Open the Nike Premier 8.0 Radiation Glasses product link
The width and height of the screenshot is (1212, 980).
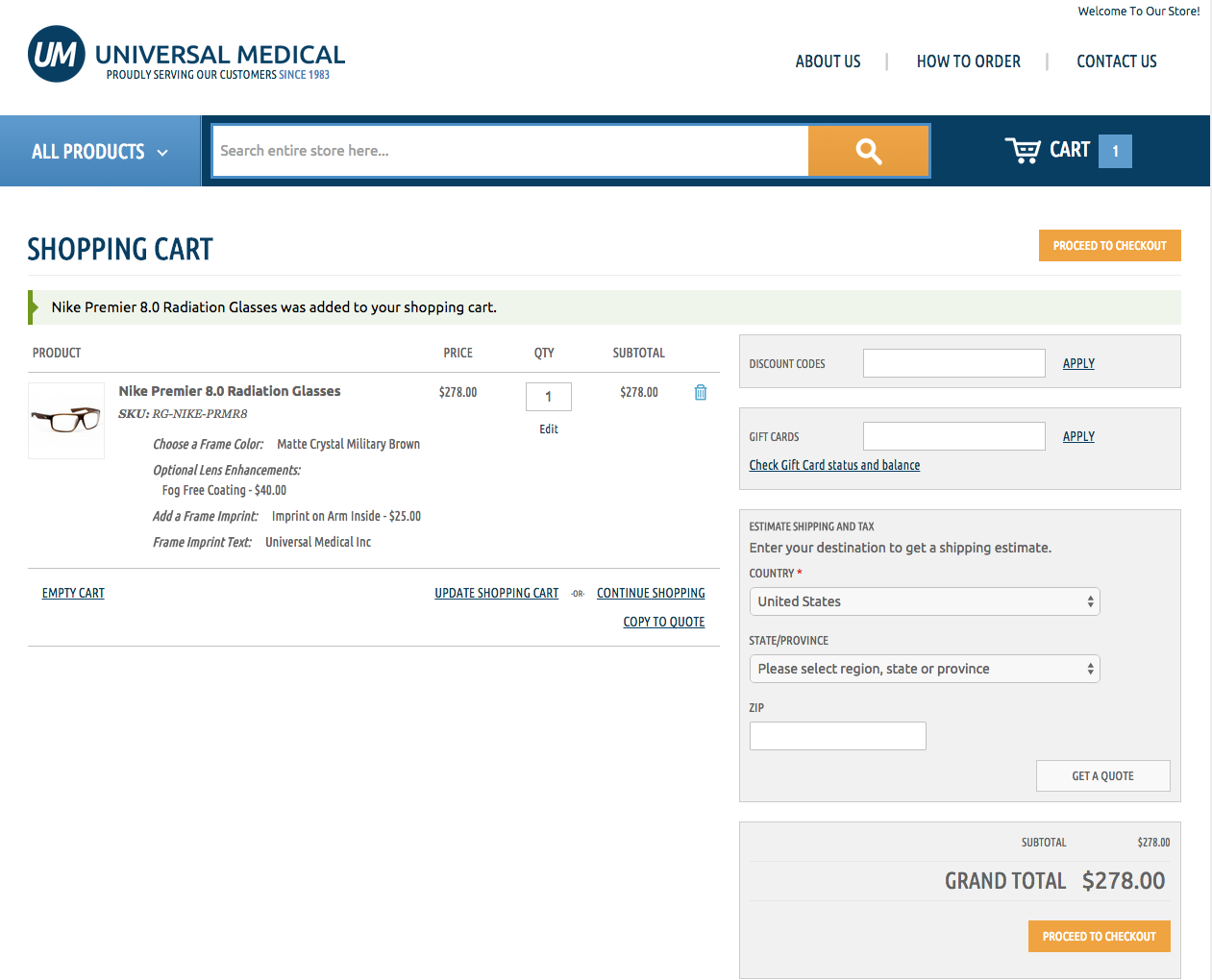click(230, 391)
